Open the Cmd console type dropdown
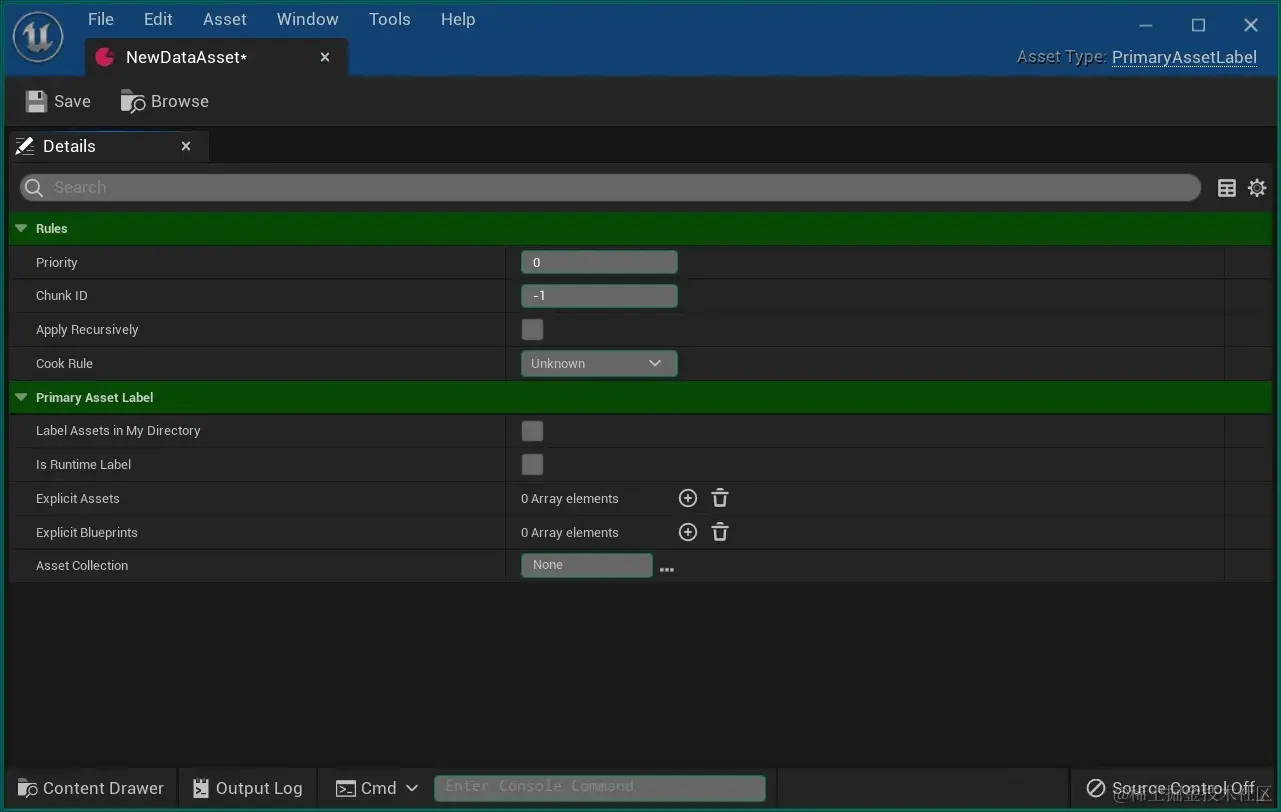The width and height of the screenshot is (1281, 812). point(377,788)
